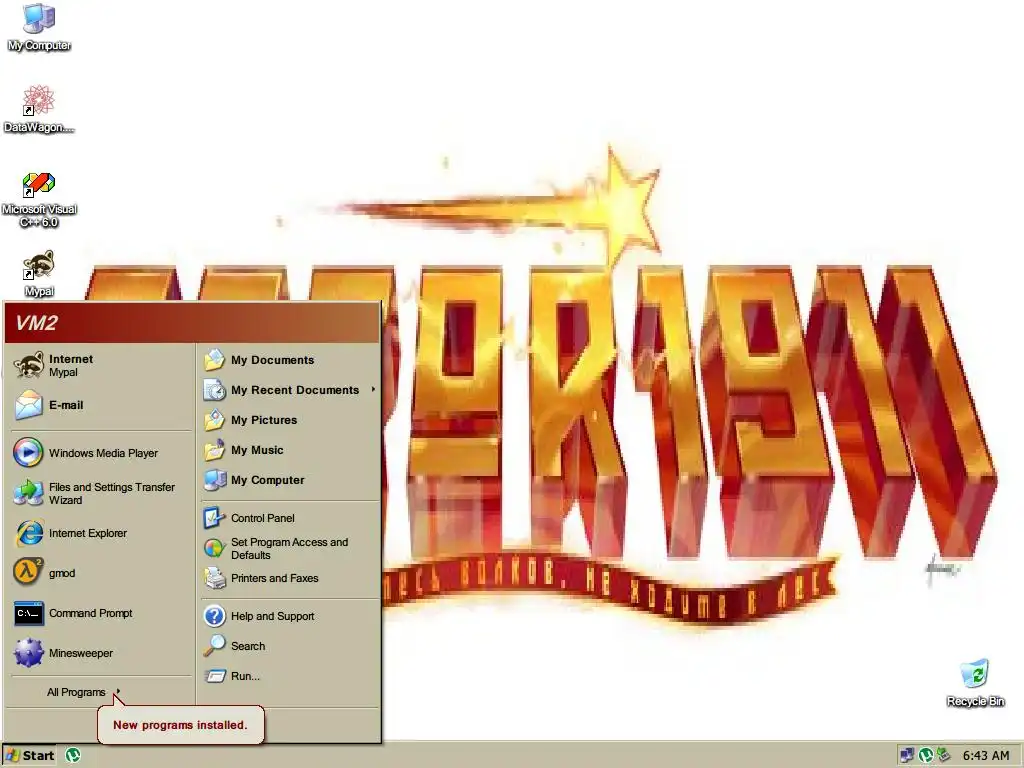The image size is (1024, 768).
Task: Click the Printers and Faxes label
Action: [x=274, y=578]
